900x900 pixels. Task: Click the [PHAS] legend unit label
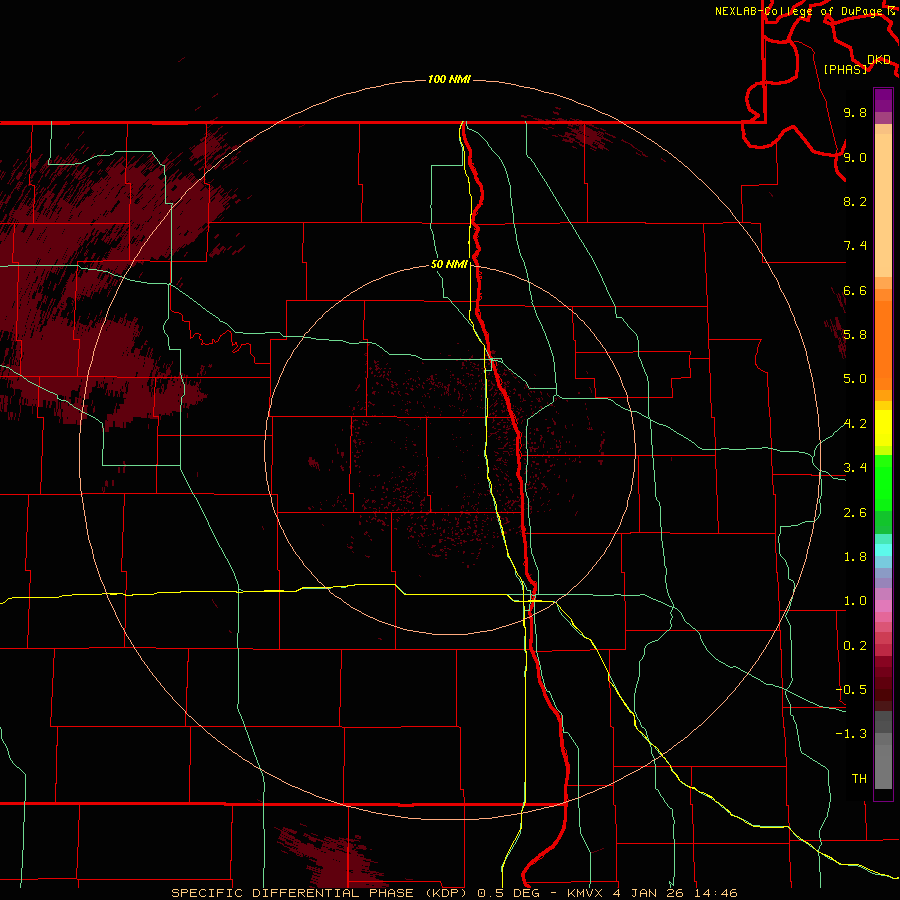845,69
